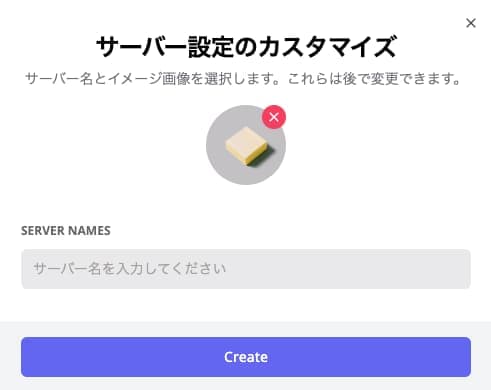Click the word NAMES in field label
Image resolution: width=491 pixels, height=390 pixels.
[x=89, y=231]
